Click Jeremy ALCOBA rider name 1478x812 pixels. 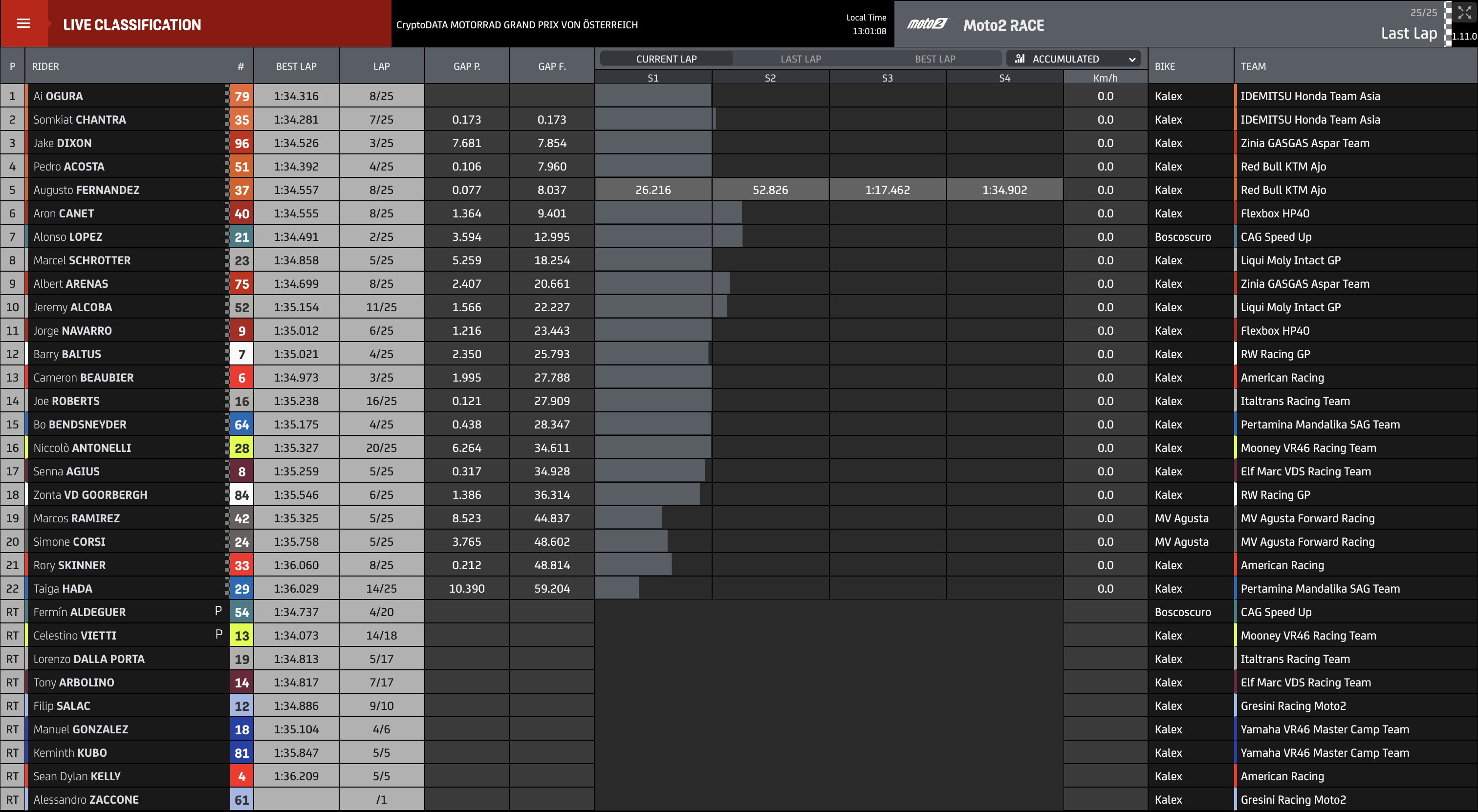pos(73,307)
